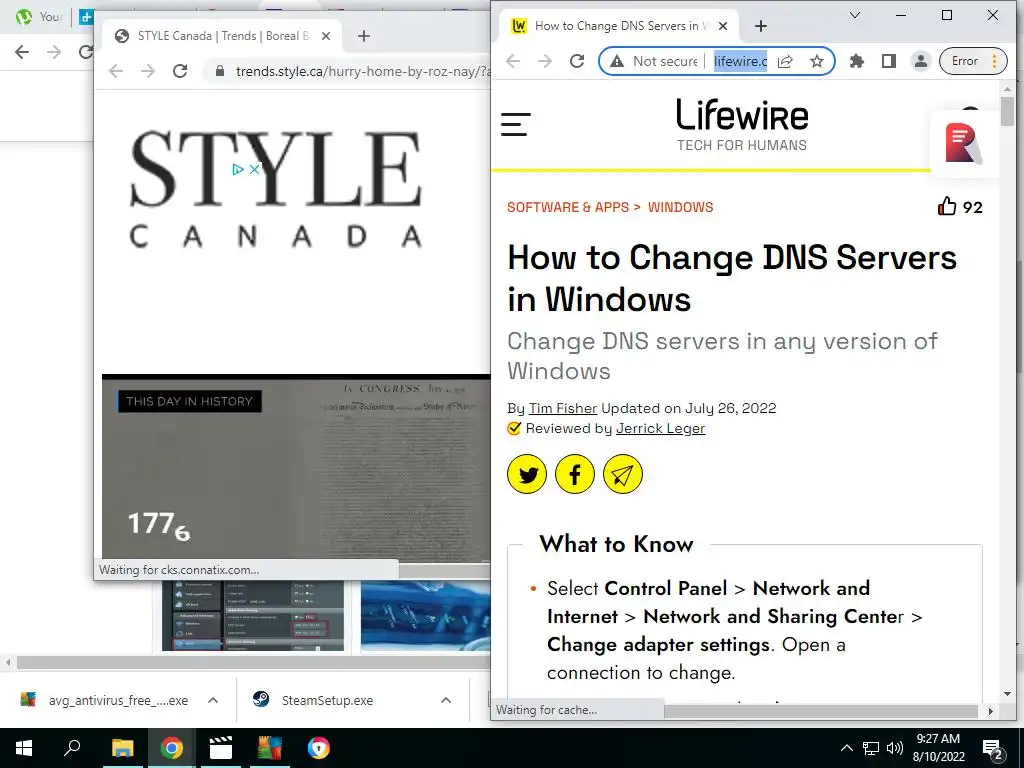Open Chrome Error menu button
The image size is (1024, 768).
(x=973, y=61)
